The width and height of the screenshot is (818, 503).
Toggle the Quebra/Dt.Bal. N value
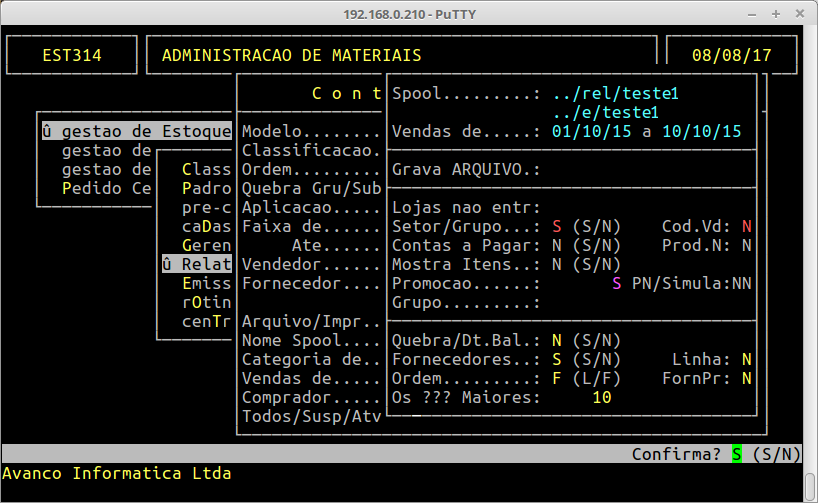point(557,340)
